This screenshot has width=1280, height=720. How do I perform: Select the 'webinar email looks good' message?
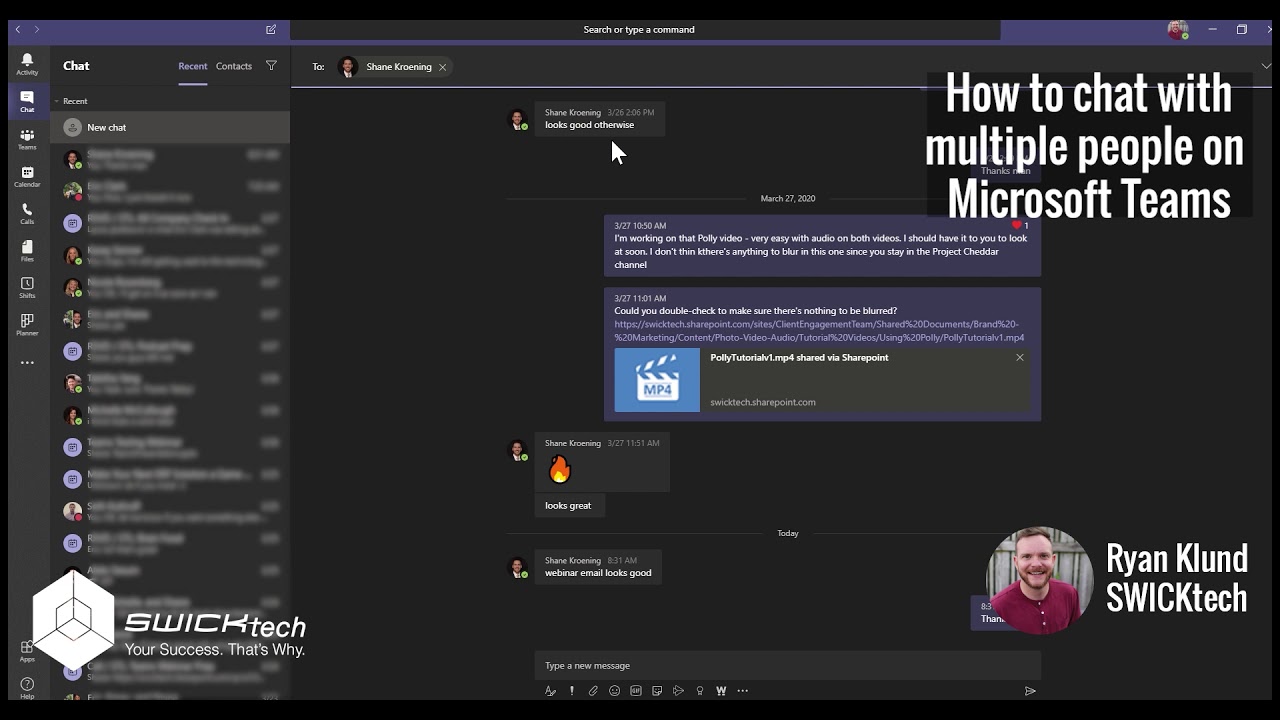[x=598, y=566]
